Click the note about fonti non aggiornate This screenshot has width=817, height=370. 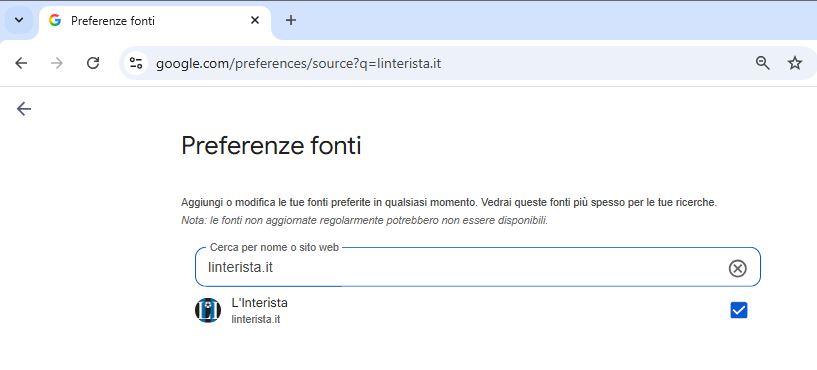tap(364, 220)
